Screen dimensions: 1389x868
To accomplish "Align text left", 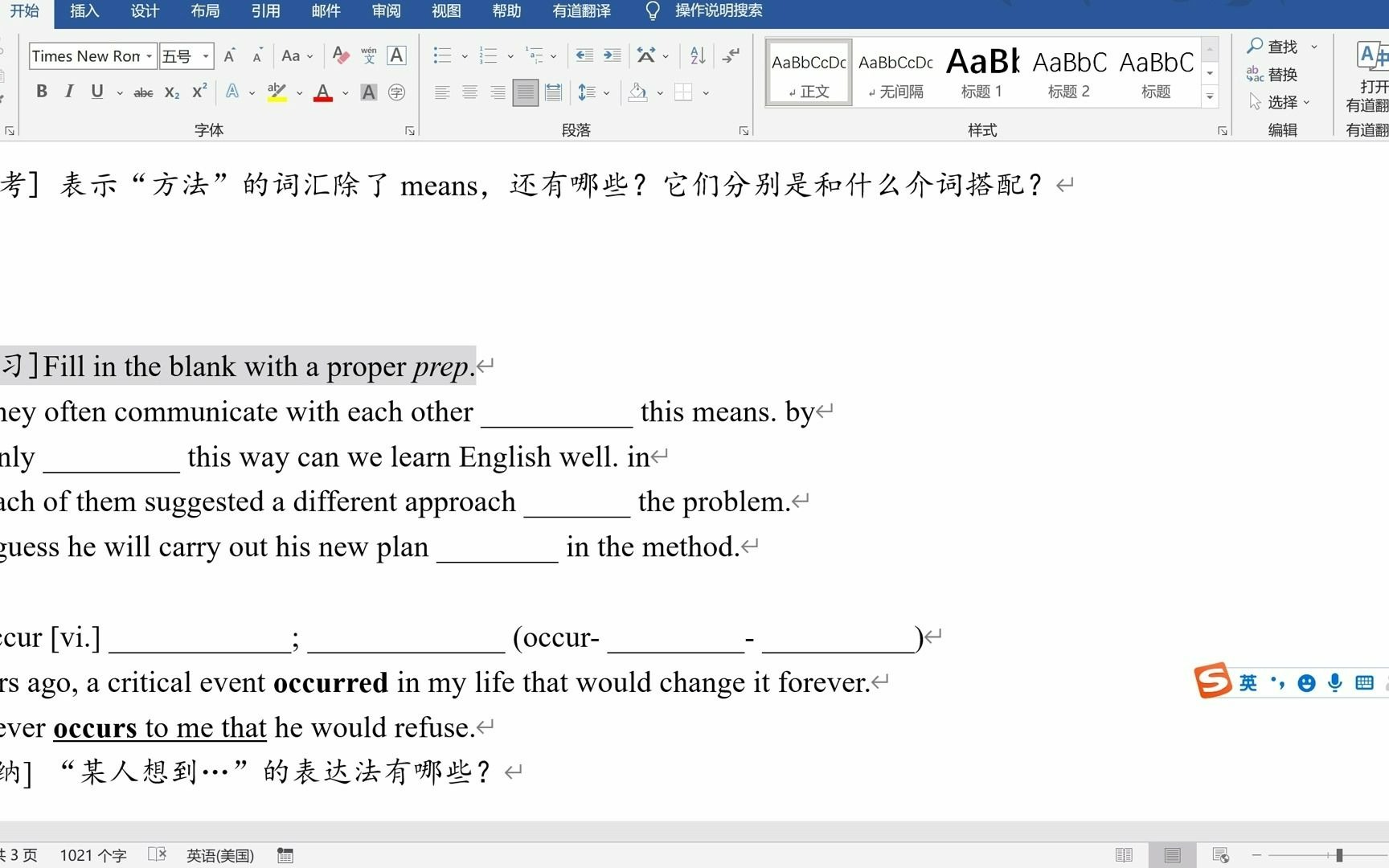I will pos(442,92).
